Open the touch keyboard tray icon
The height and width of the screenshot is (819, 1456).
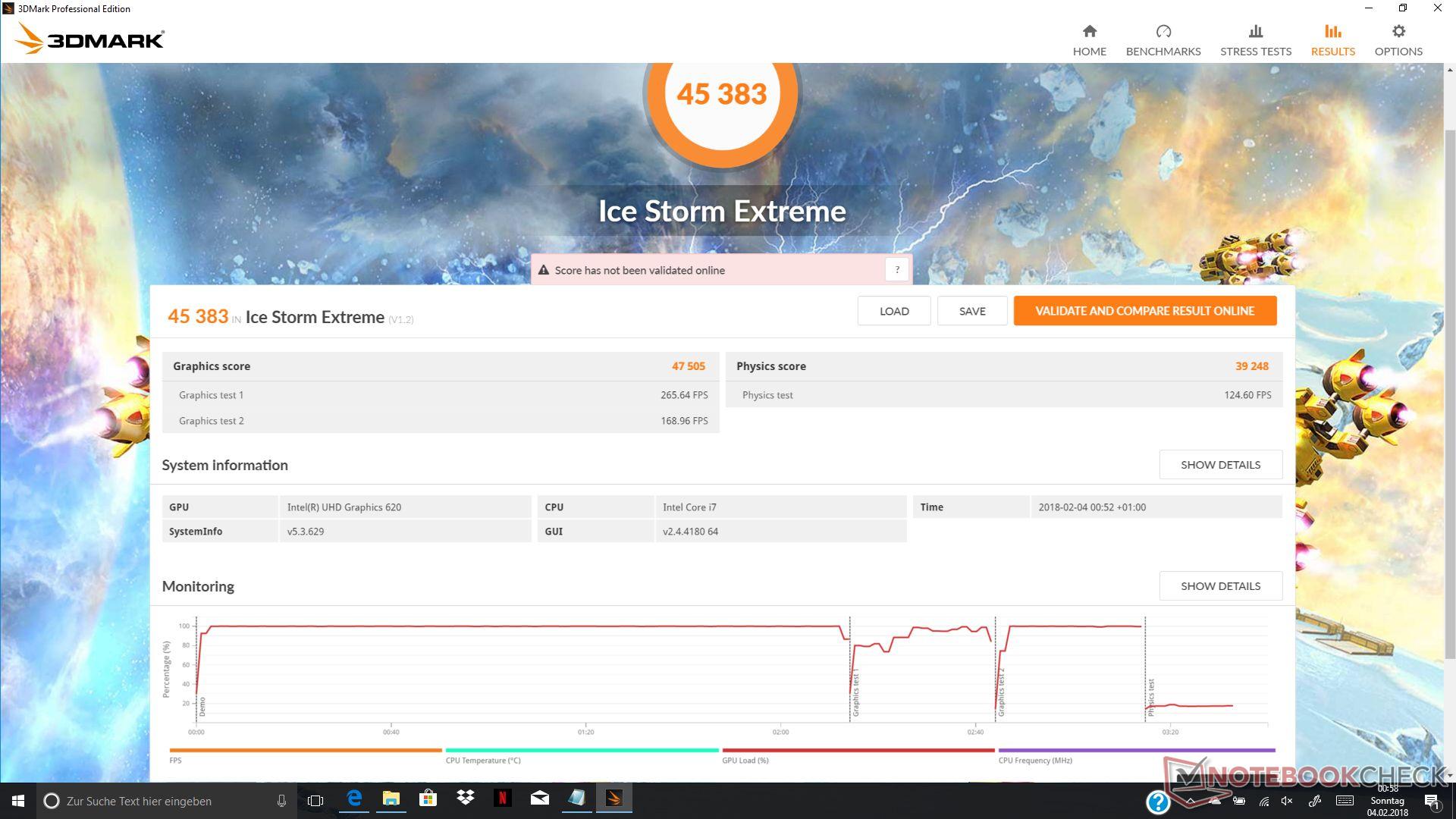[x=1345, y=801]
